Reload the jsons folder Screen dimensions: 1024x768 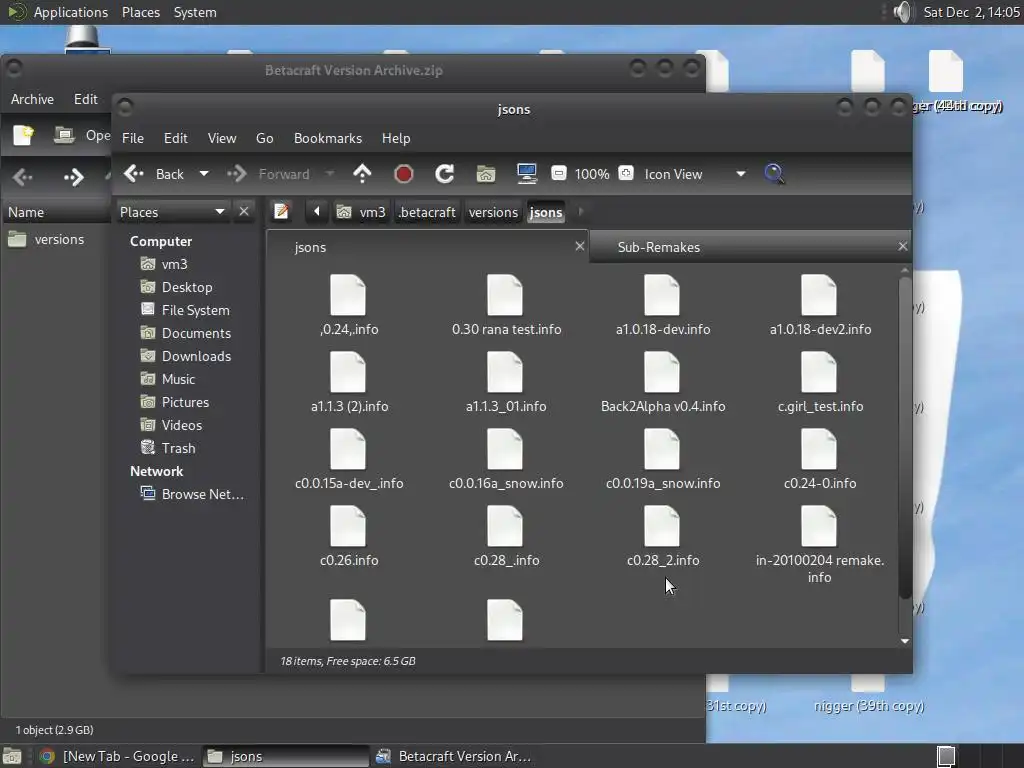pos(445,174)
